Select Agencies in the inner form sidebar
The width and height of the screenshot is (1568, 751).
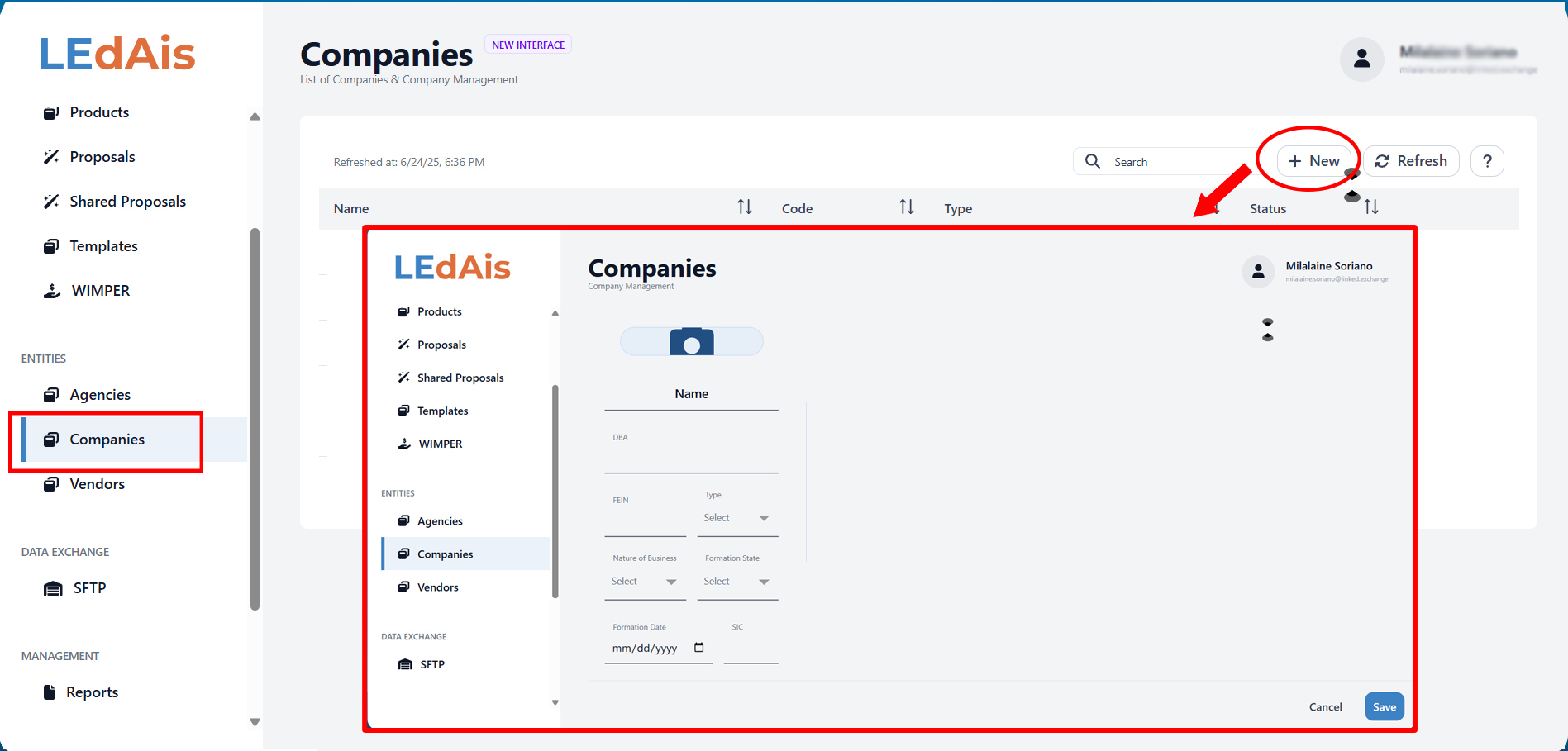coord(440,521)
